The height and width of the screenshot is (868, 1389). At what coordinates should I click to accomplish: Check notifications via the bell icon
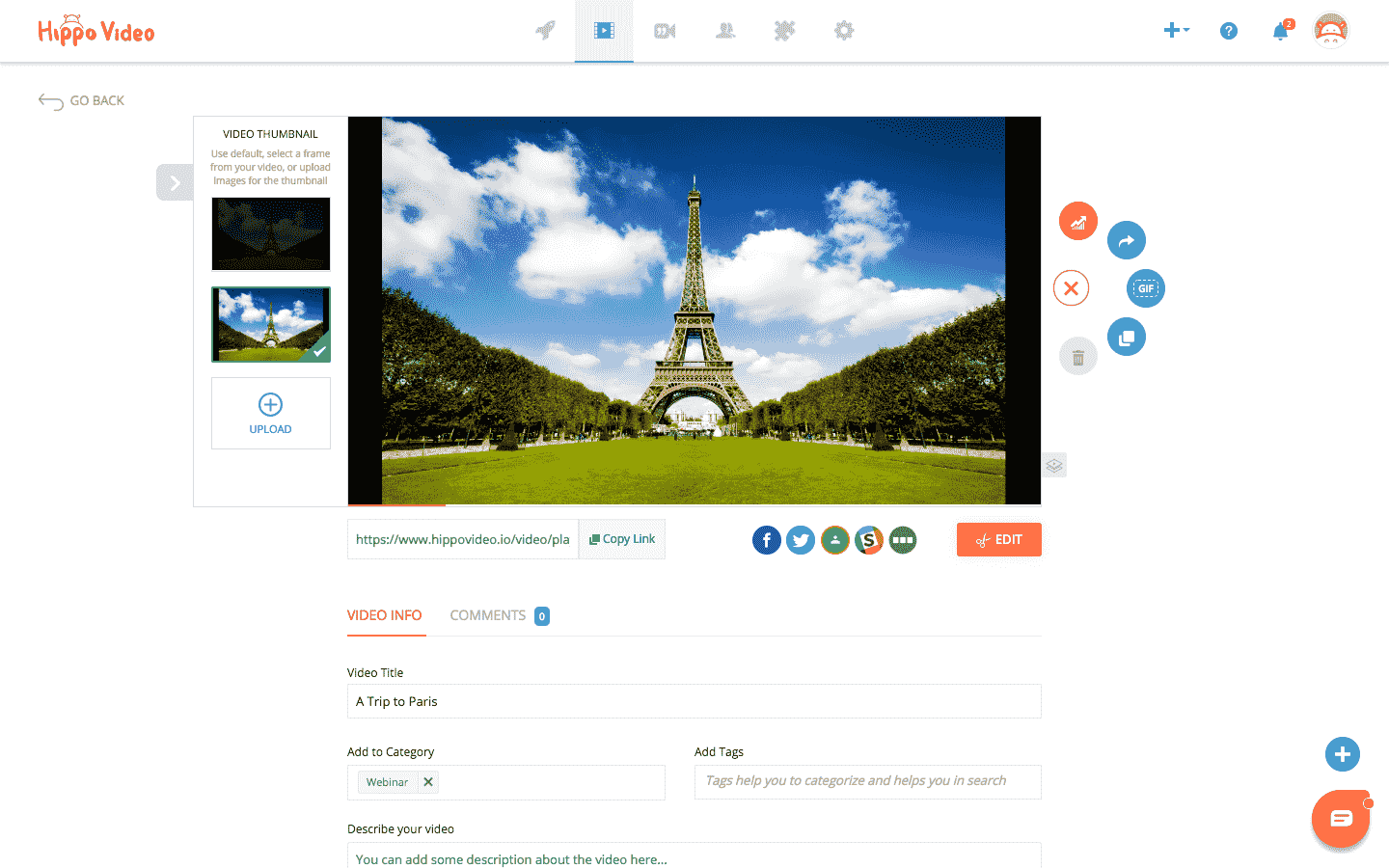click(x=1279, y=31)
